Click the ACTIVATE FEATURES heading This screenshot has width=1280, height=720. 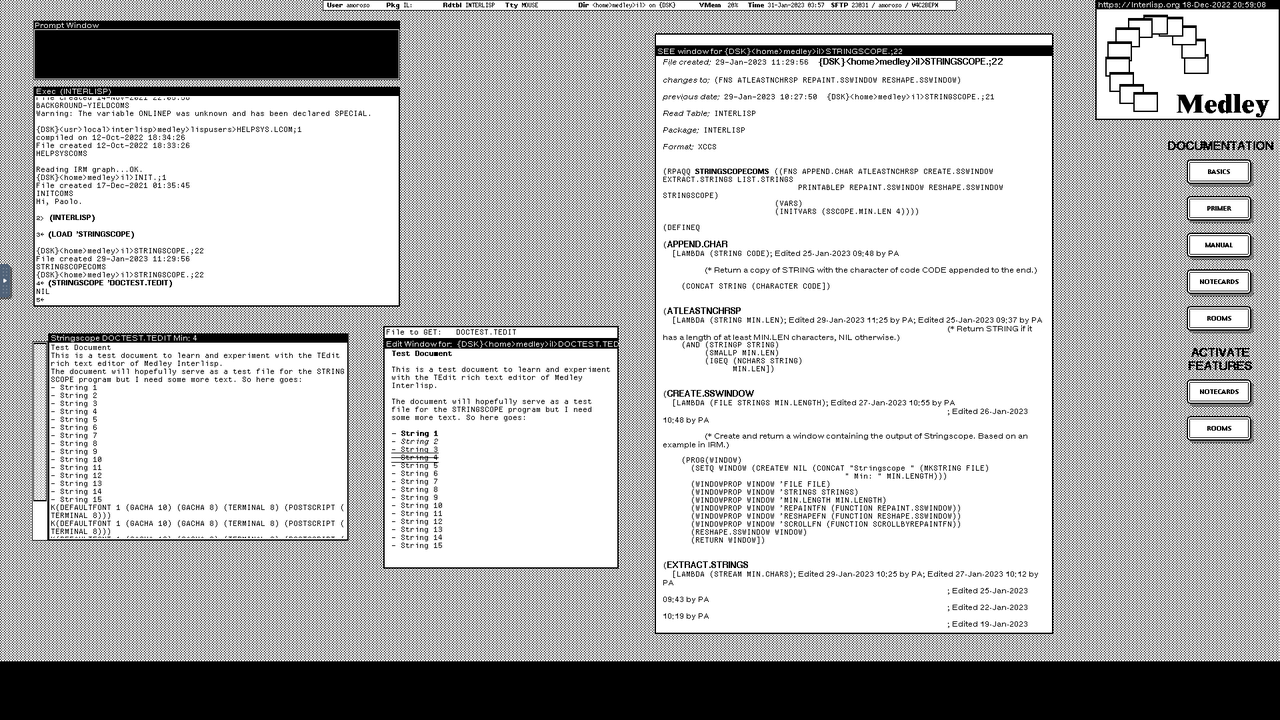pos(1219,359)
